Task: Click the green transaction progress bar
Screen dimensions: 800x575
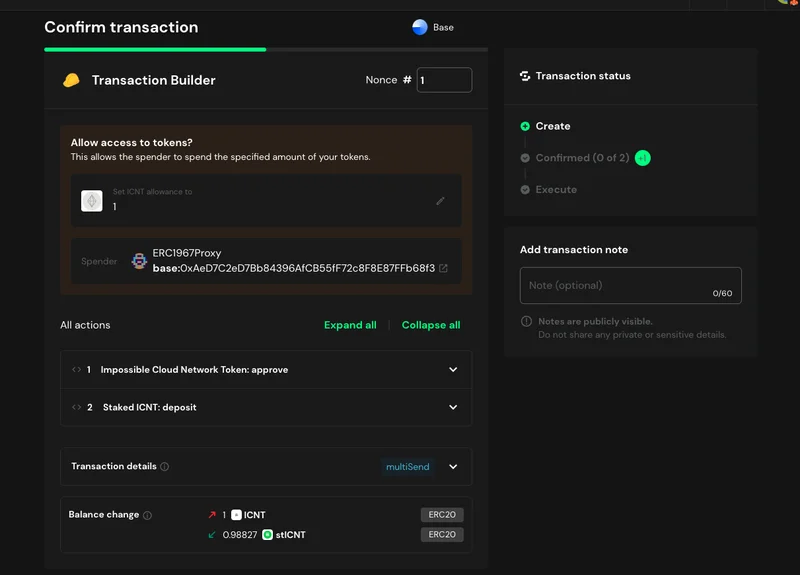Action: 155,48
